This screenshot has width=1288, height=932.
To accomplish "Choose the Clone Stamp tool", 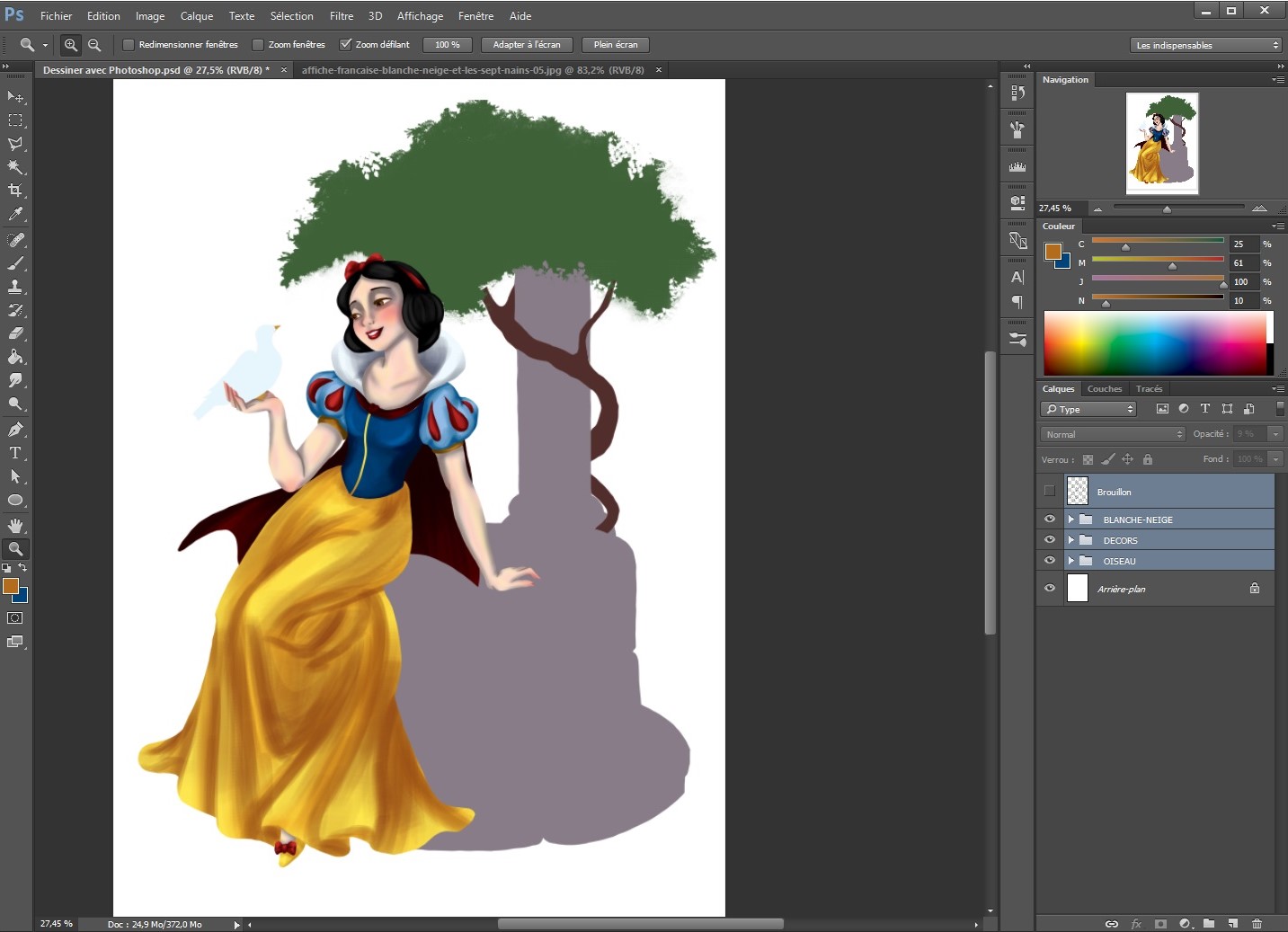I will (x=15, y=288).
